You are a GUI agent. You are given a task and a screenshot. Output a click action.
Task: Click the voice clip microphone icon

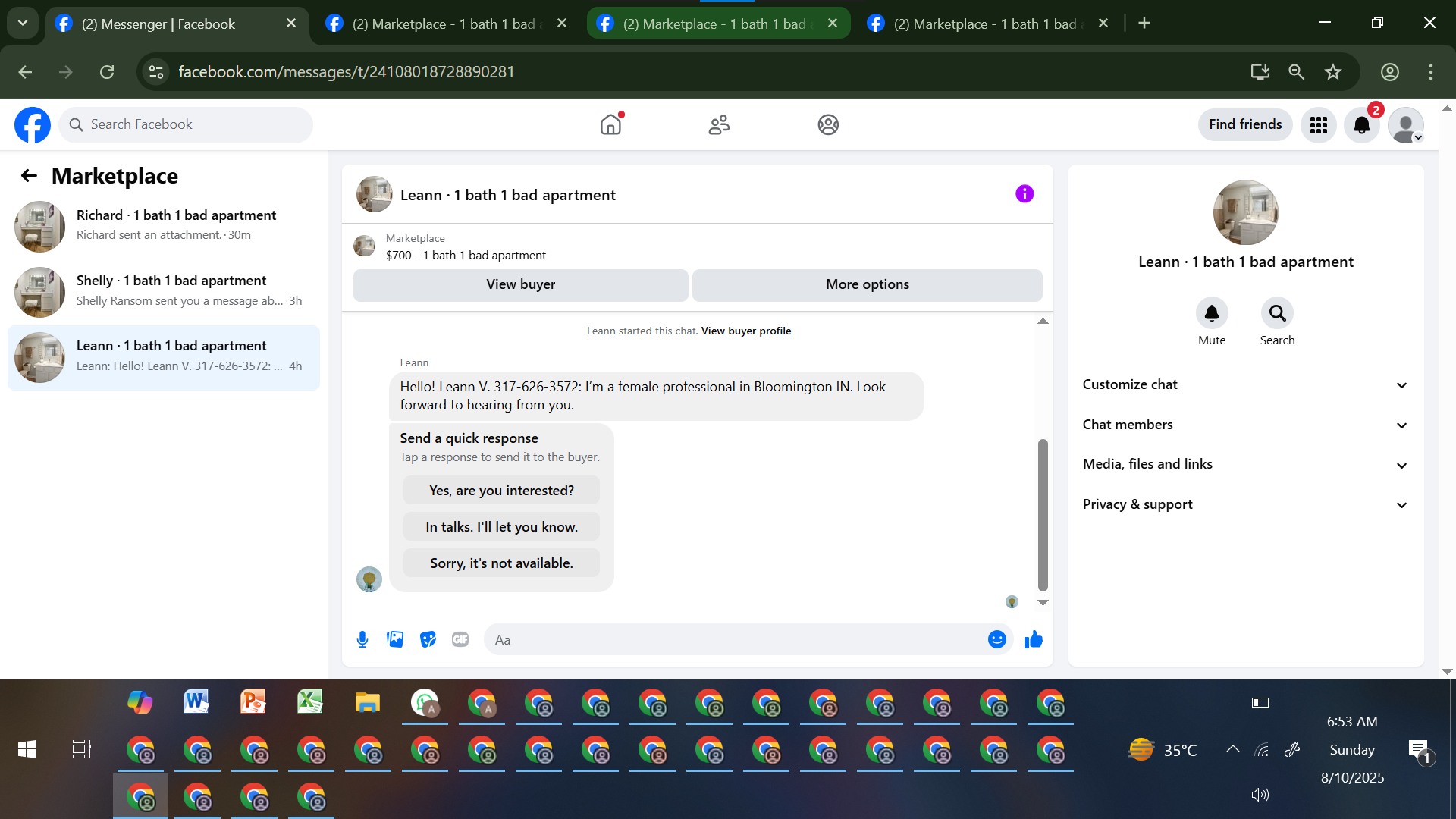tap(362, 639)
